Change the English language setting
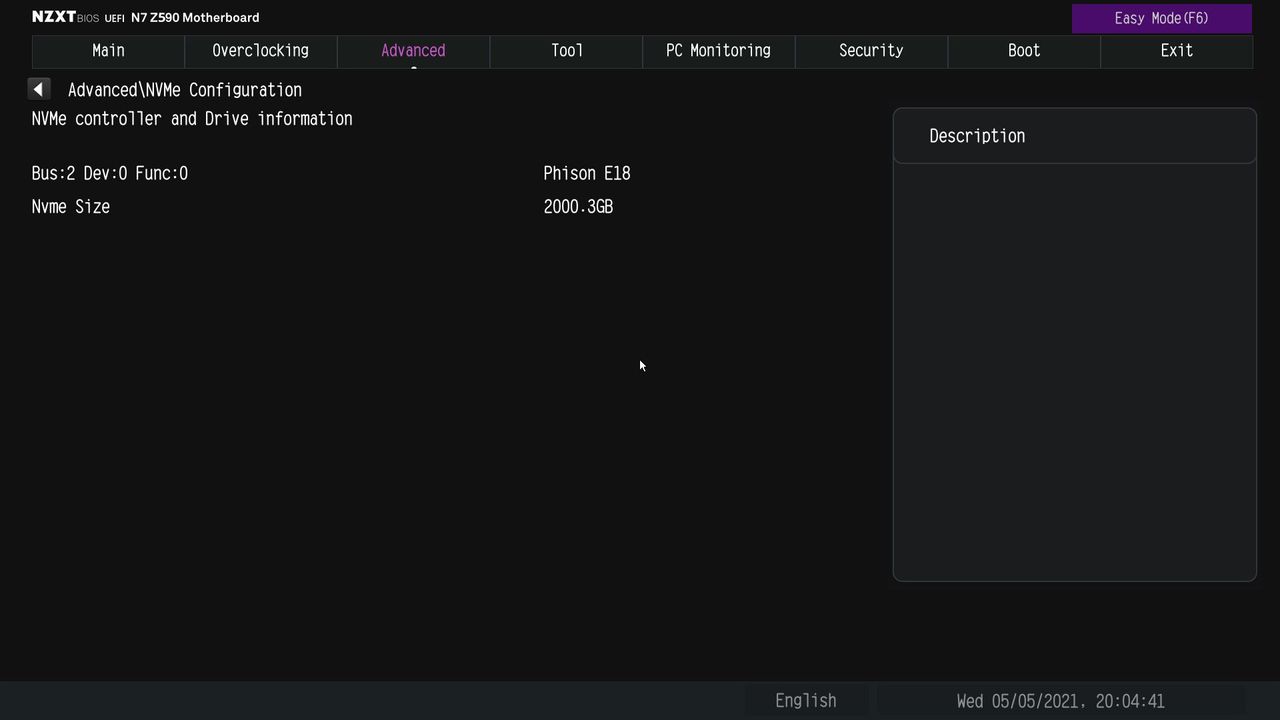 pos(806,701)
